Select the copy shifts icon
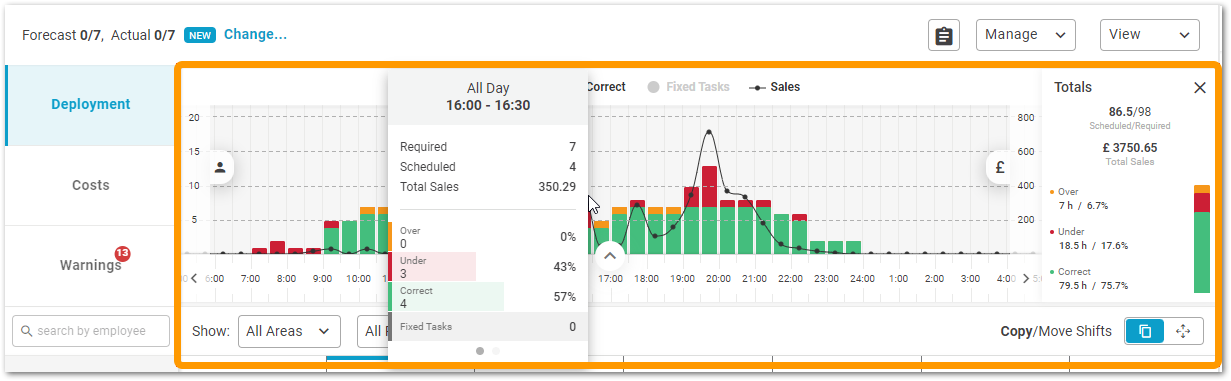Screen dimensions: 1231x381 pos(1145,331)
